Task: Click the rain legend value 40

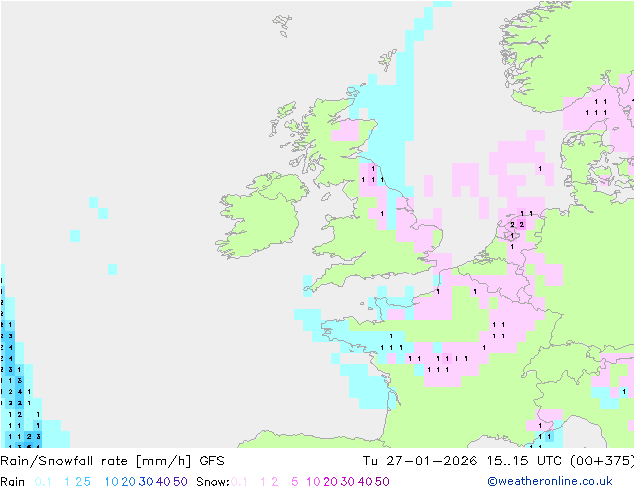Action: click(163, 482)
